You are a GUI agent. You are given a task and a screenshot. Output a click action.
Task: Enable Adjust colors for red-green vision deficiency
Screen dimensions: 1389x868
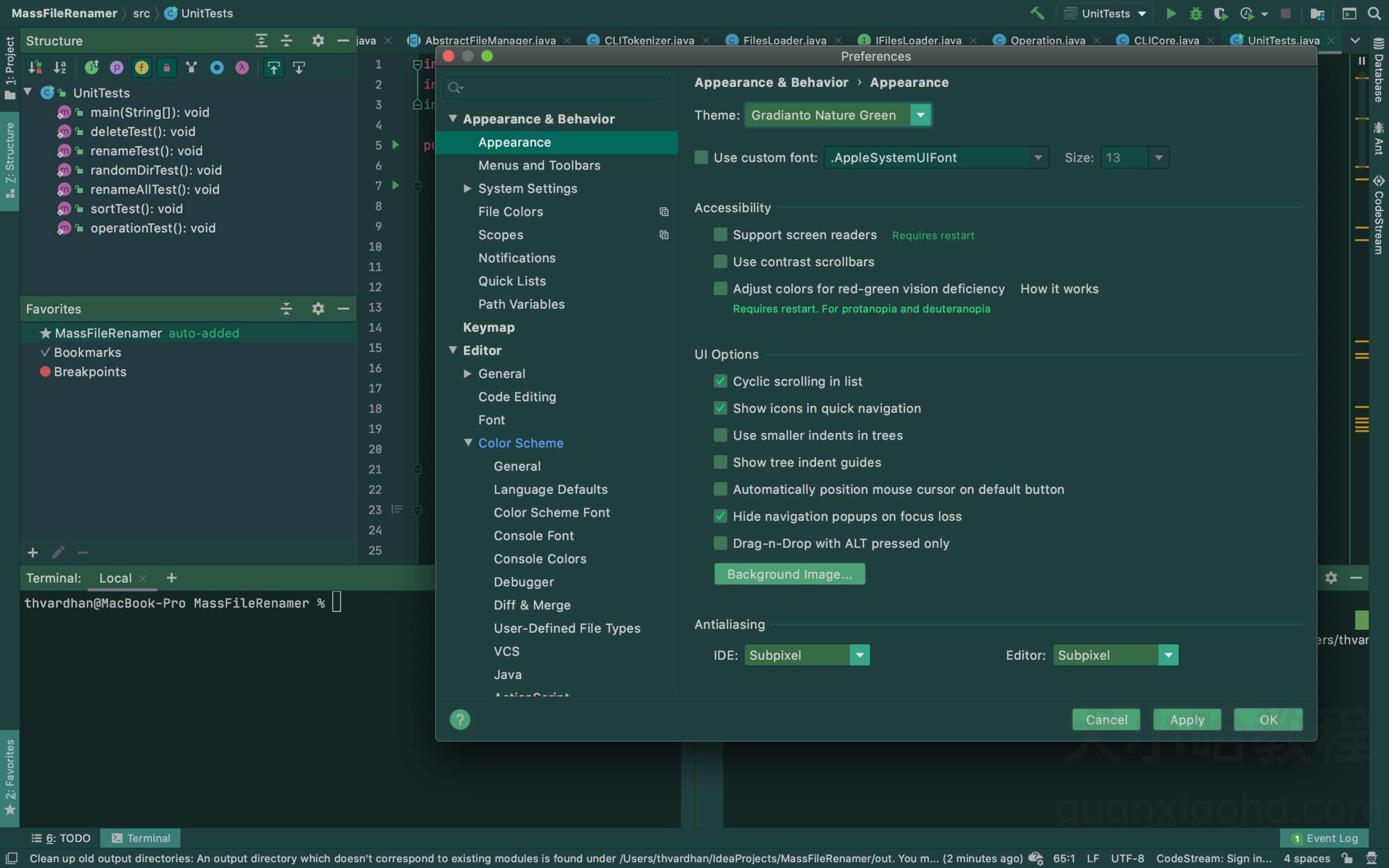[x=720, y=289]
